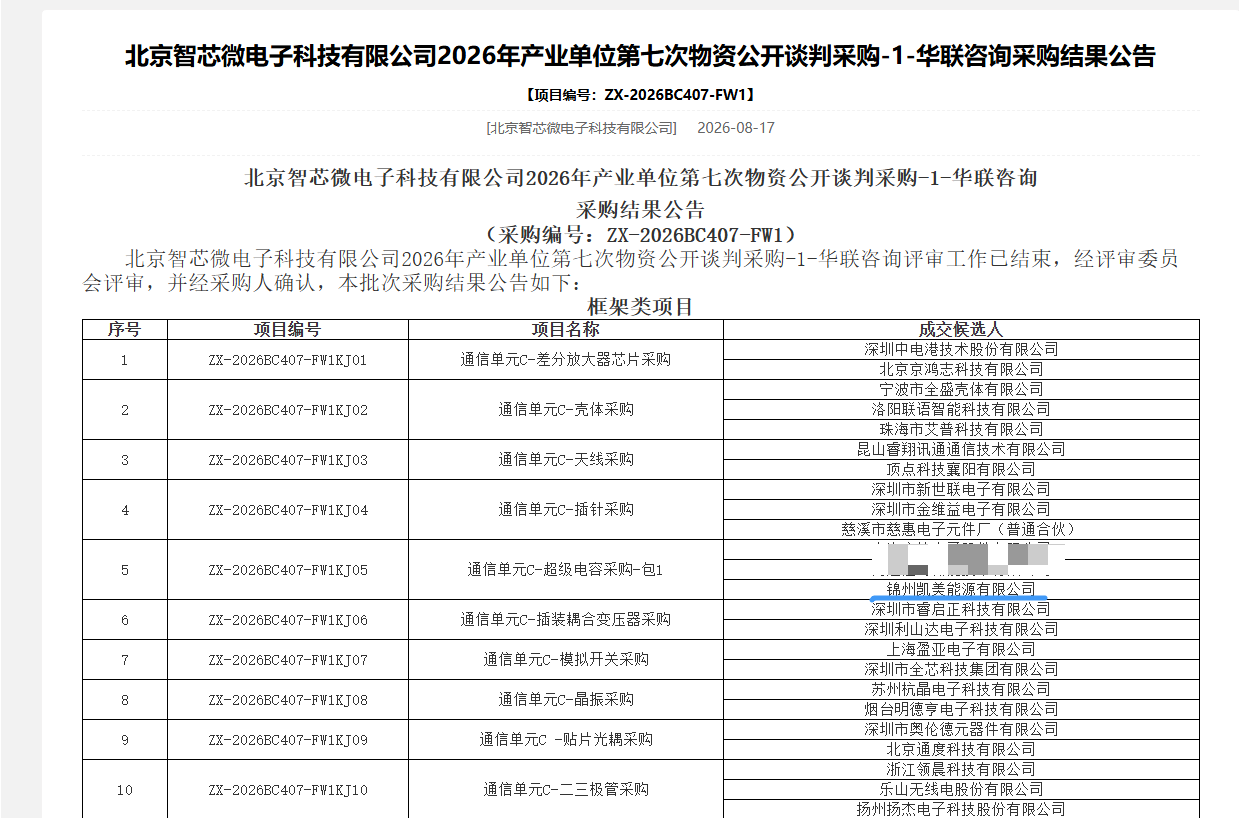Image resolution: width=1239 pixels, height=818 pixels.
Task: Click project code ZX-2026BC407-FW1KJ01 cell
Action: (288, 360)
